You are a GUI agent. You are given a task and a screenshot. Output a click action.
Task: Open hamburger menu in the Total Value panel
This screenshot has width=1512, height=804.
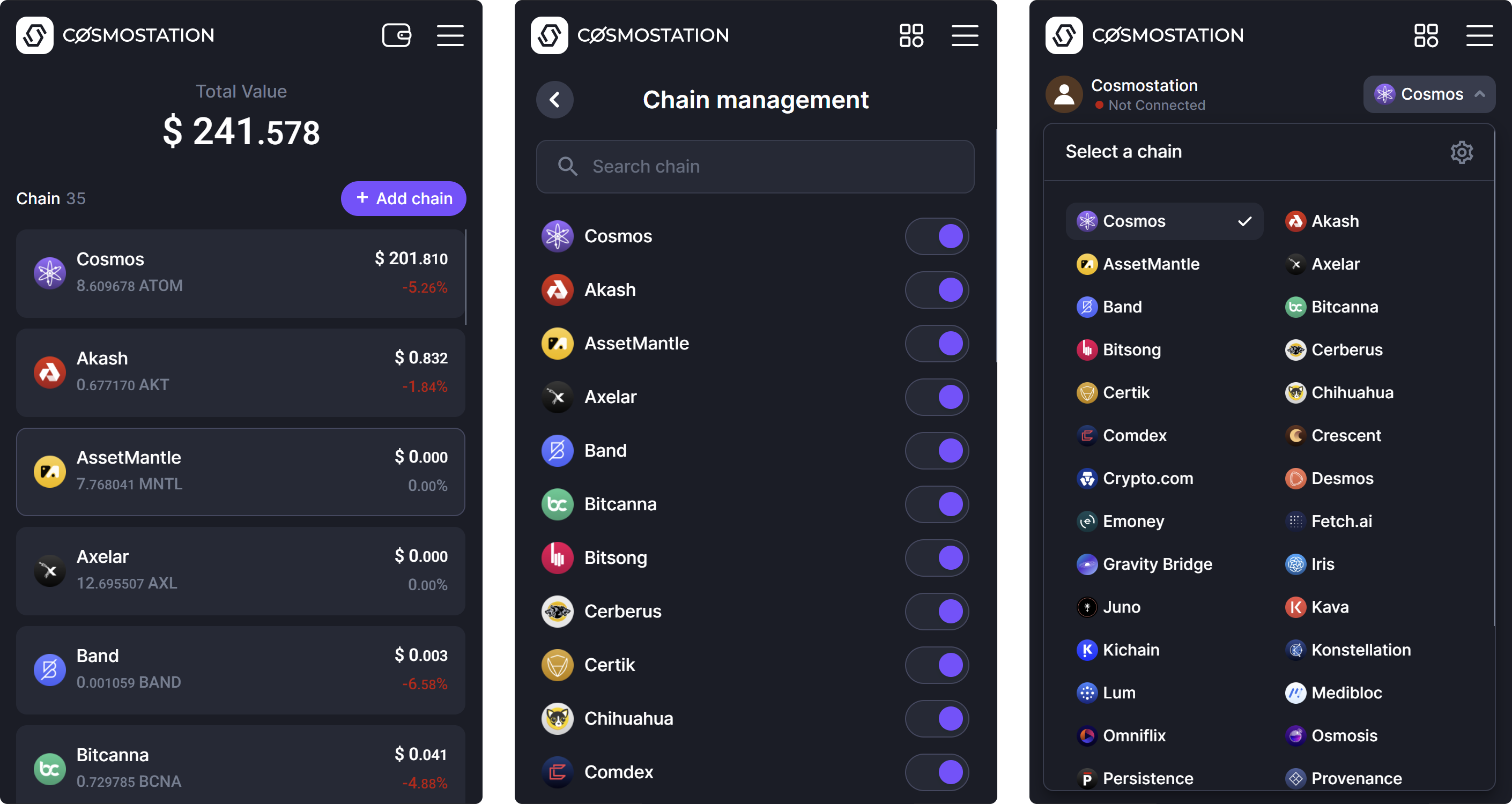[x=450, y=35]
